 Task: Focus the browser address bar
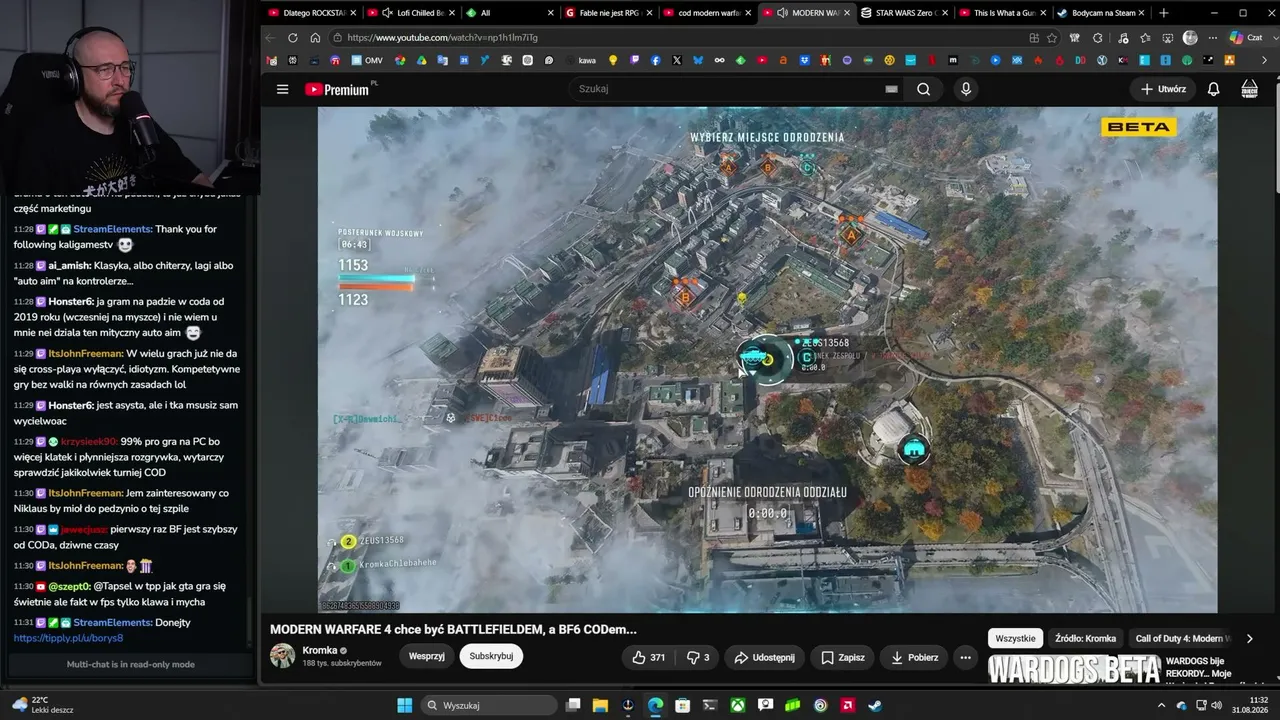tap(680, 38)
